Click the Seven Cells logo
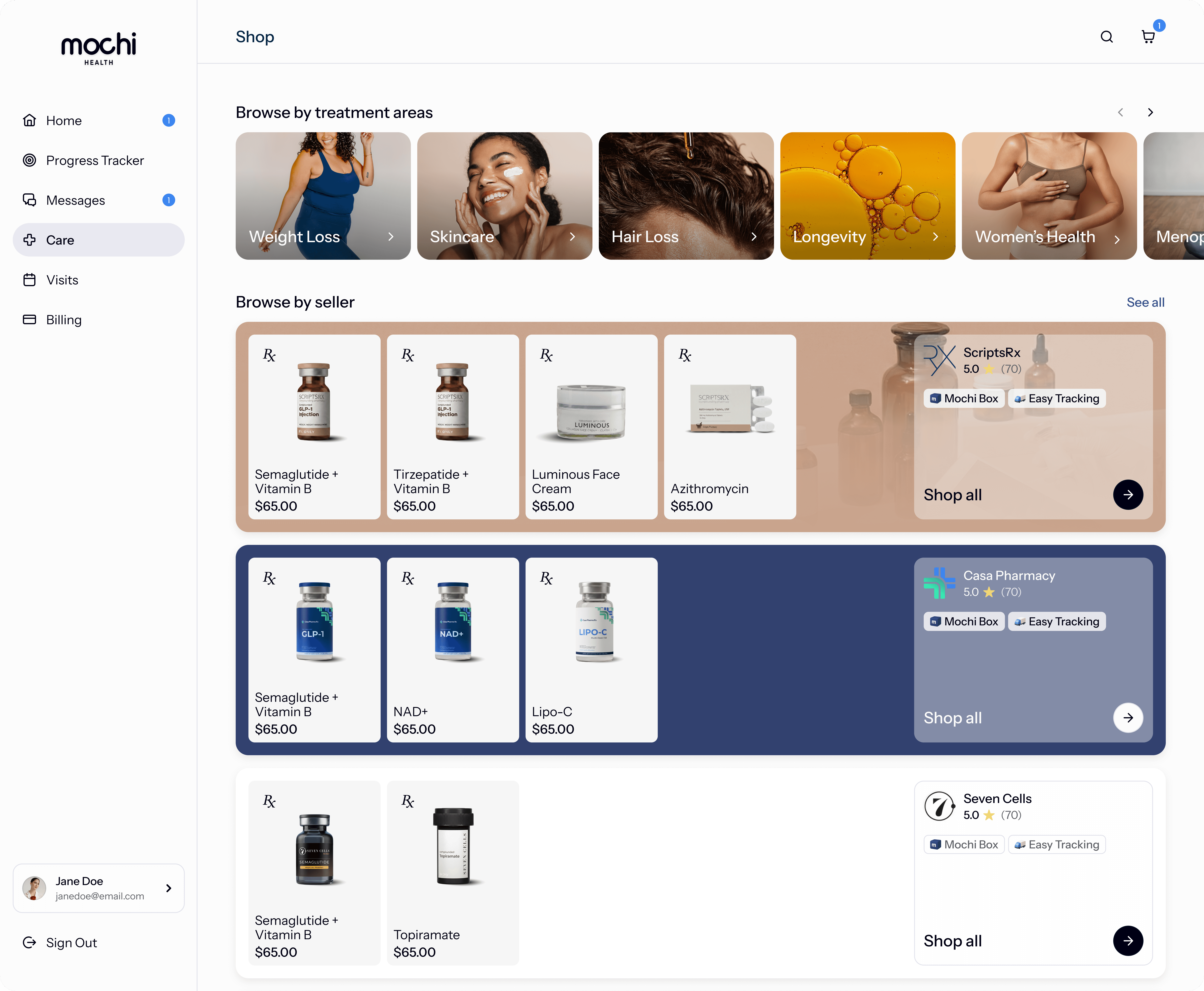 pyautogui.click(x=939, y=806)
